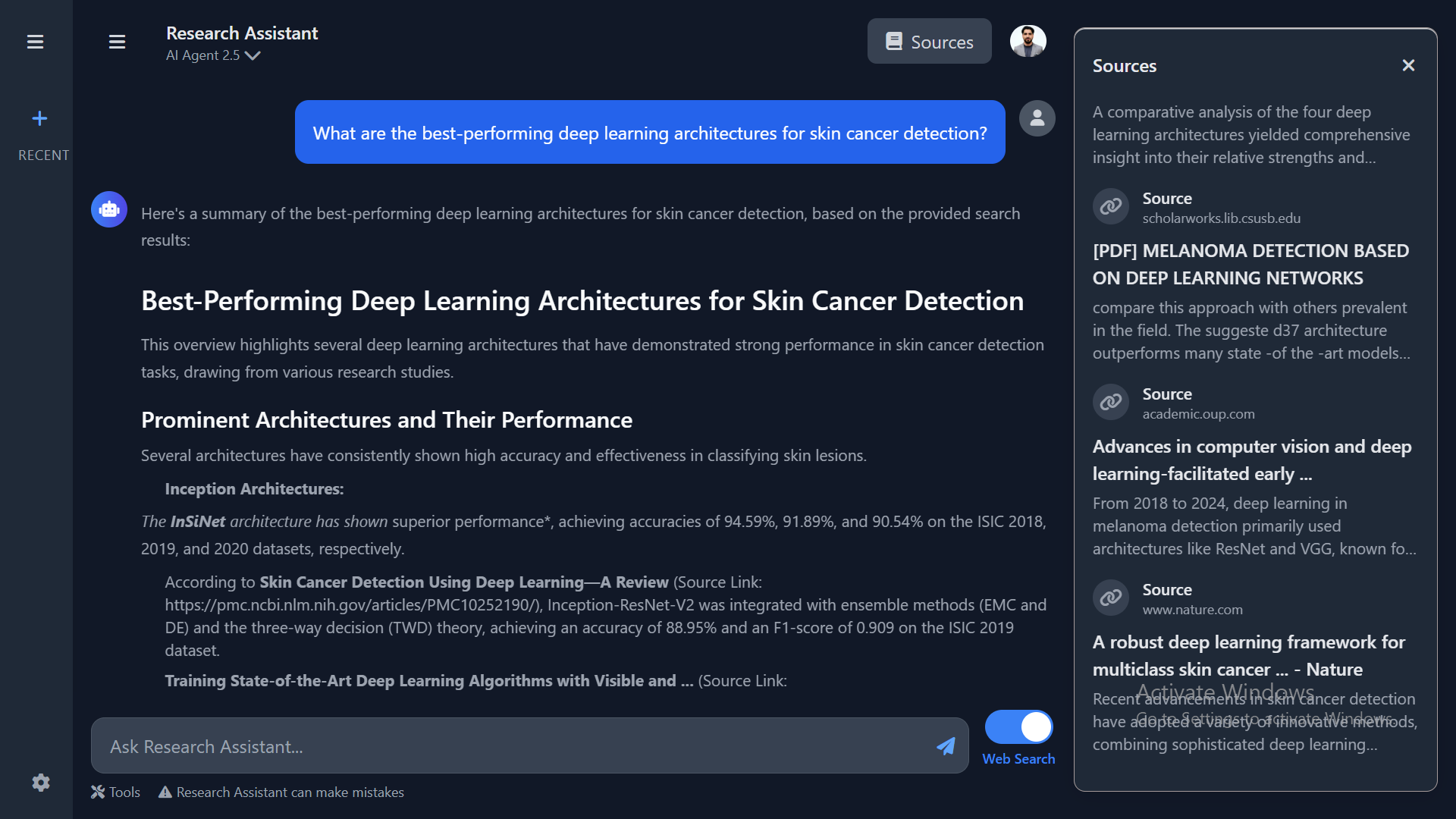Open robust deep learning framework Nature article
Viewport: 1456px width, 819px height.
pyautogui.click(x=1248, y=655)
